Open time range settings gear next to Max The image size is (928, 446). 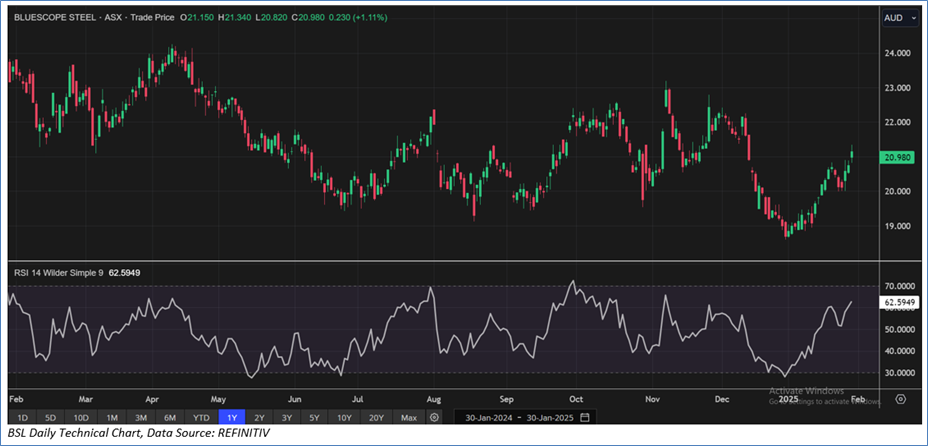434,417
